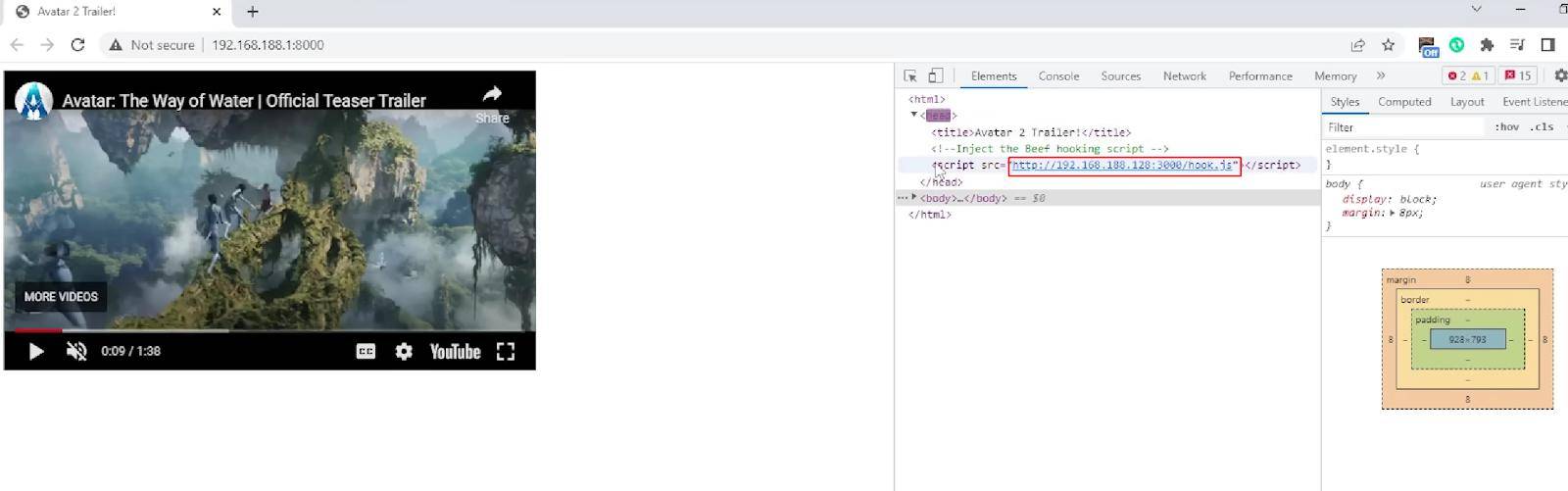Open the media controls icon
This screenshot has width=1568, height=491.
[x=1517, y=45]
